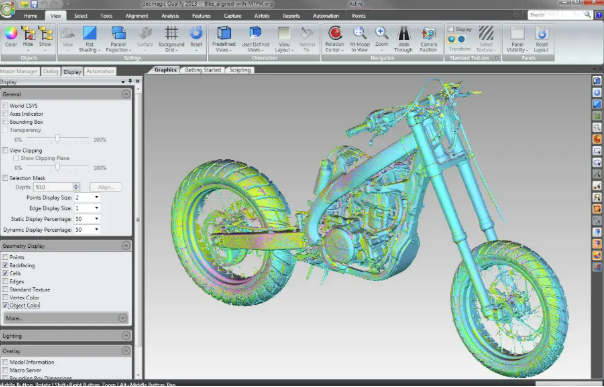
Task: Uncheck the Backfacing option
Action: click(5, 265)
